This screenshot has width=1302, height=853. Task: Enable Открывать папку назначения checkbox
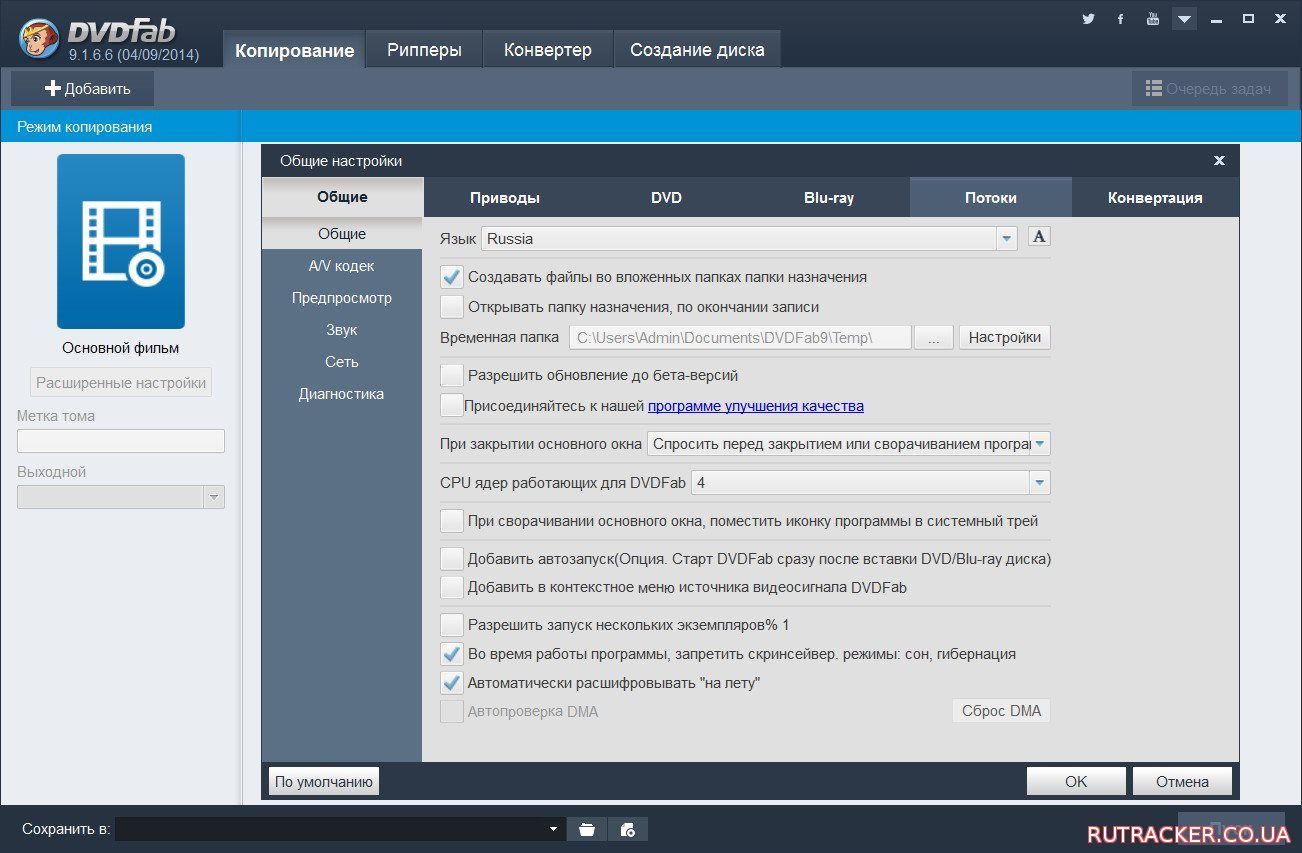452,307
